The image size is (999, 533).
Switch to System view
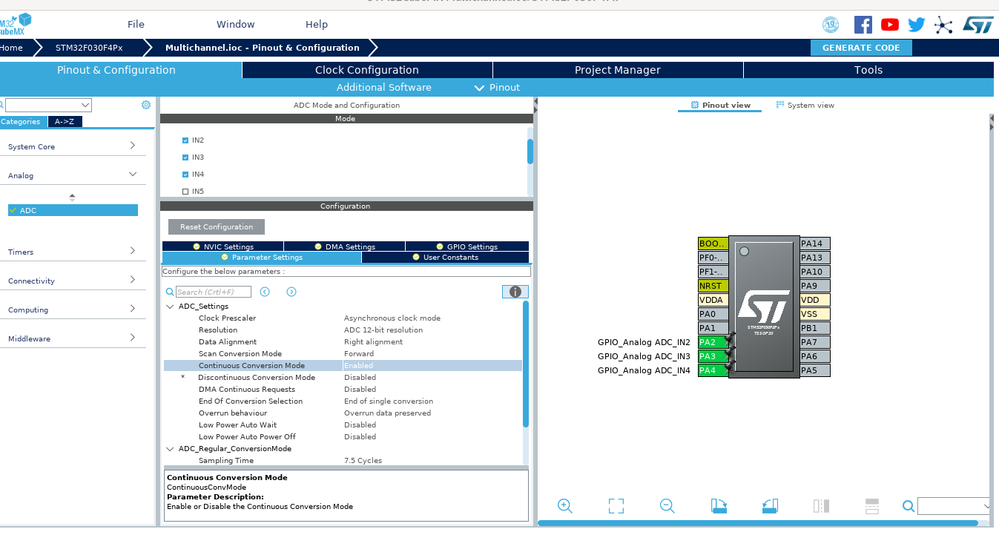(x=805, y=105)
